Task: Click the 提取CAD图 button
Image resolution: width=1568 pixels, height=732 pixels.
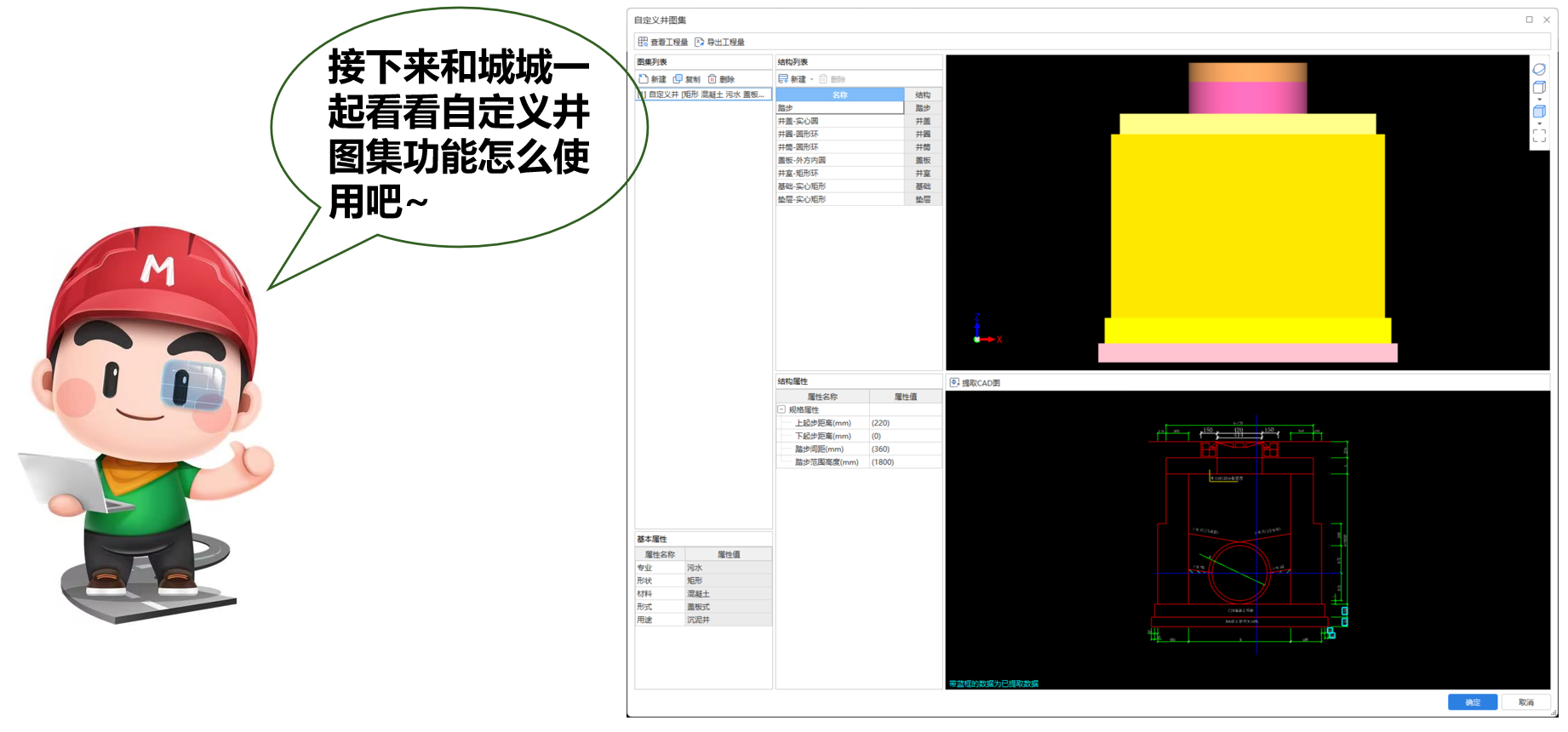Action: click(x=976, y=383)
